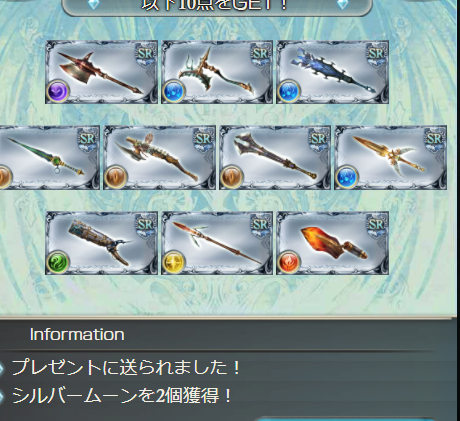Screen dimensions: 460x421
Task: Select the wind element gauntlet SR card
Action: point(101,243)
